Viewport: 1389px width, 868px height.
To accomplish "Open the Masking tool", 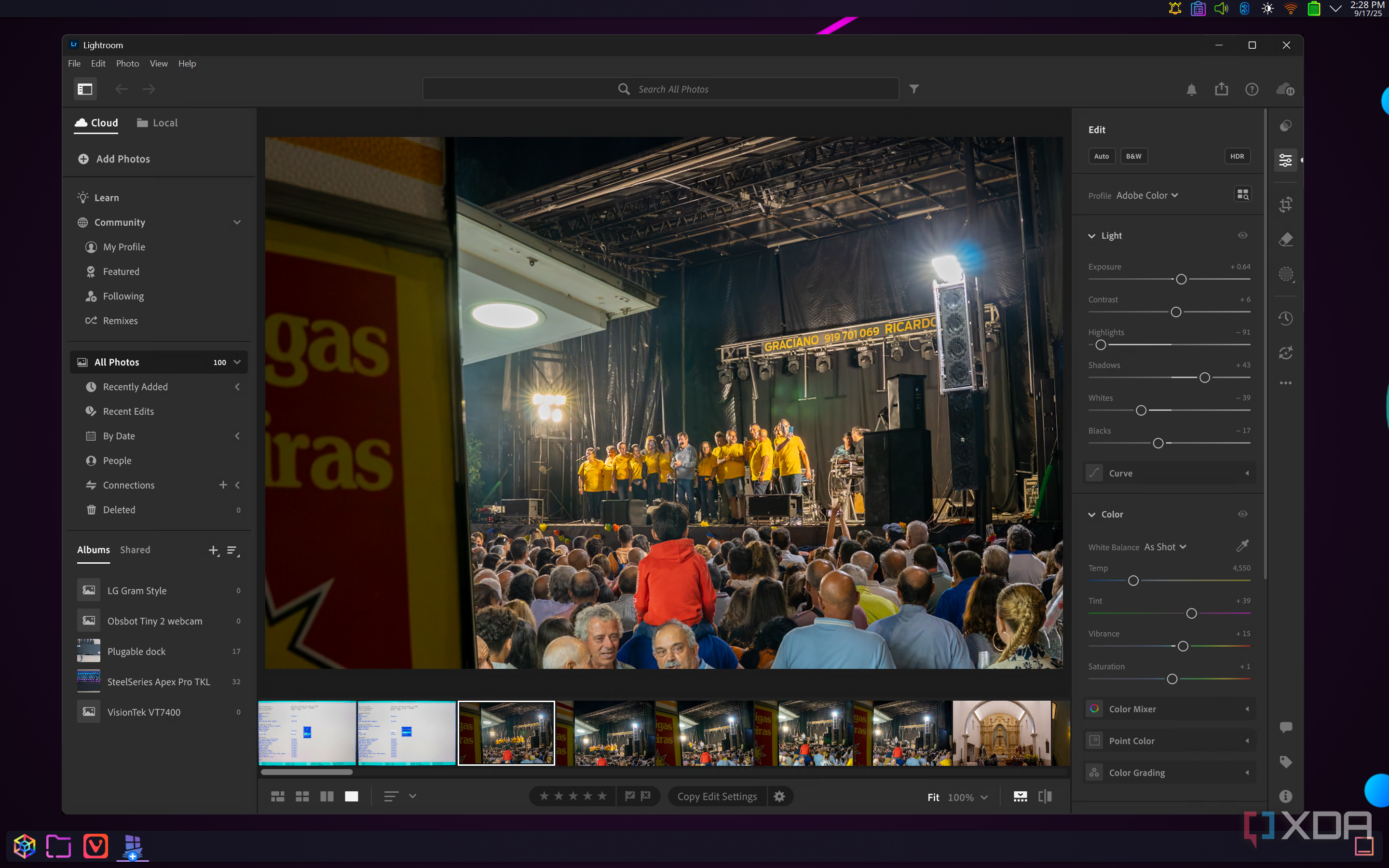I will (1286, 274).
